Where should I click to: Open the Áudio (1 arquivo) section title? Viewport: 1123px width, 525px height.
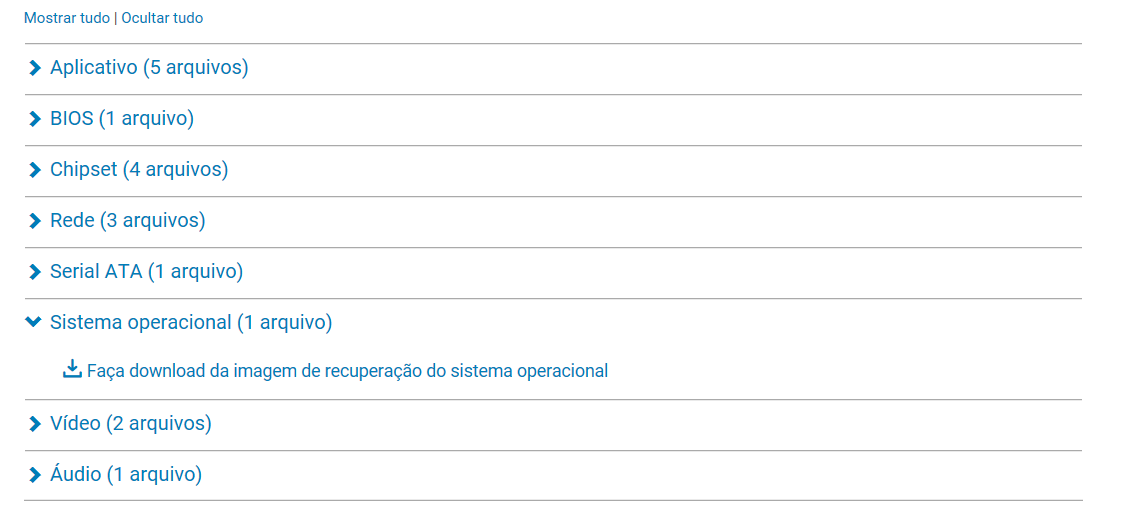point(126,474)
